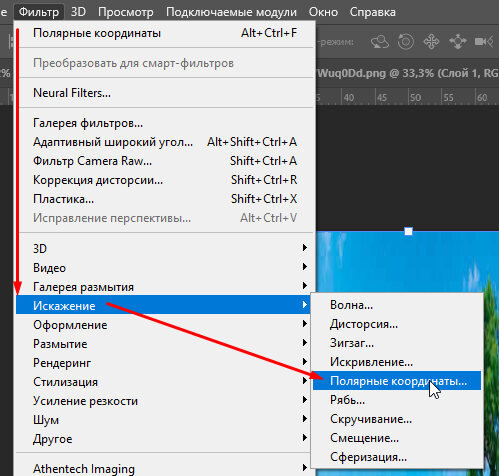
Task: Open the Просмотр menu
Action: [x=126, y=12]
